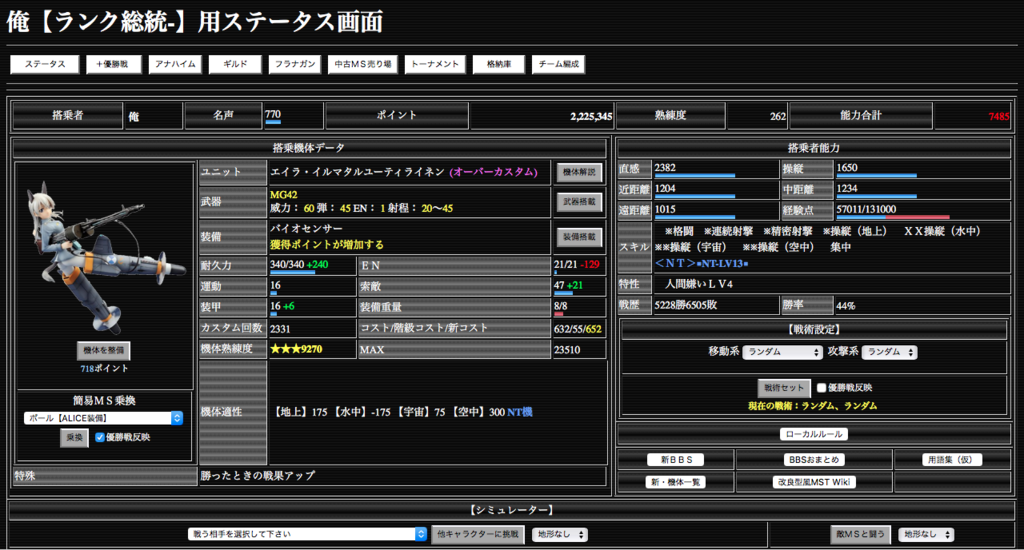This screenshot has width=1024, height=550.
Task: Enable 優勝戦反映 checkbox beside 戦術セット
Action: pyautogui.click(x=822, y=388)
